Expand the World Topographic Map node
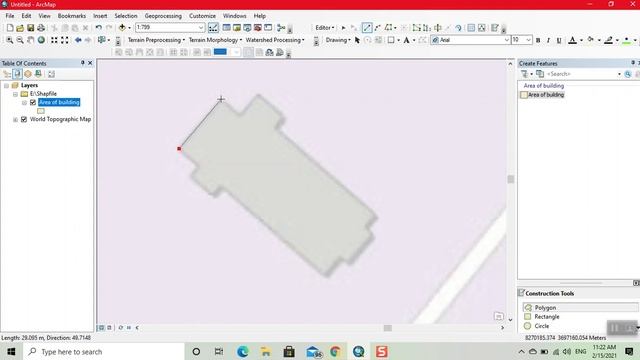Viewport: 640px width, 360px height. click(15, 120)
